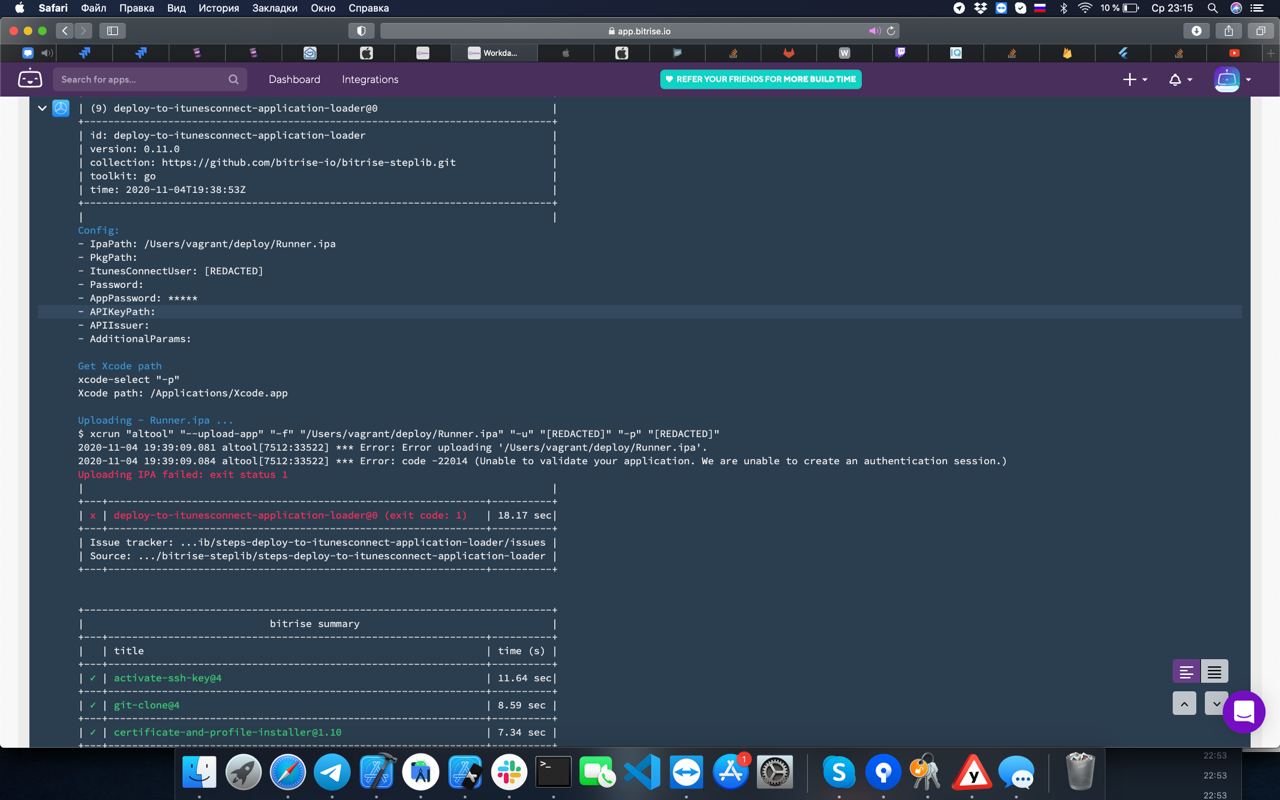The width and height of the screenshot is (1280, 800).
Task: Open System Preferences from the Dock
Action: coord(775,771)
